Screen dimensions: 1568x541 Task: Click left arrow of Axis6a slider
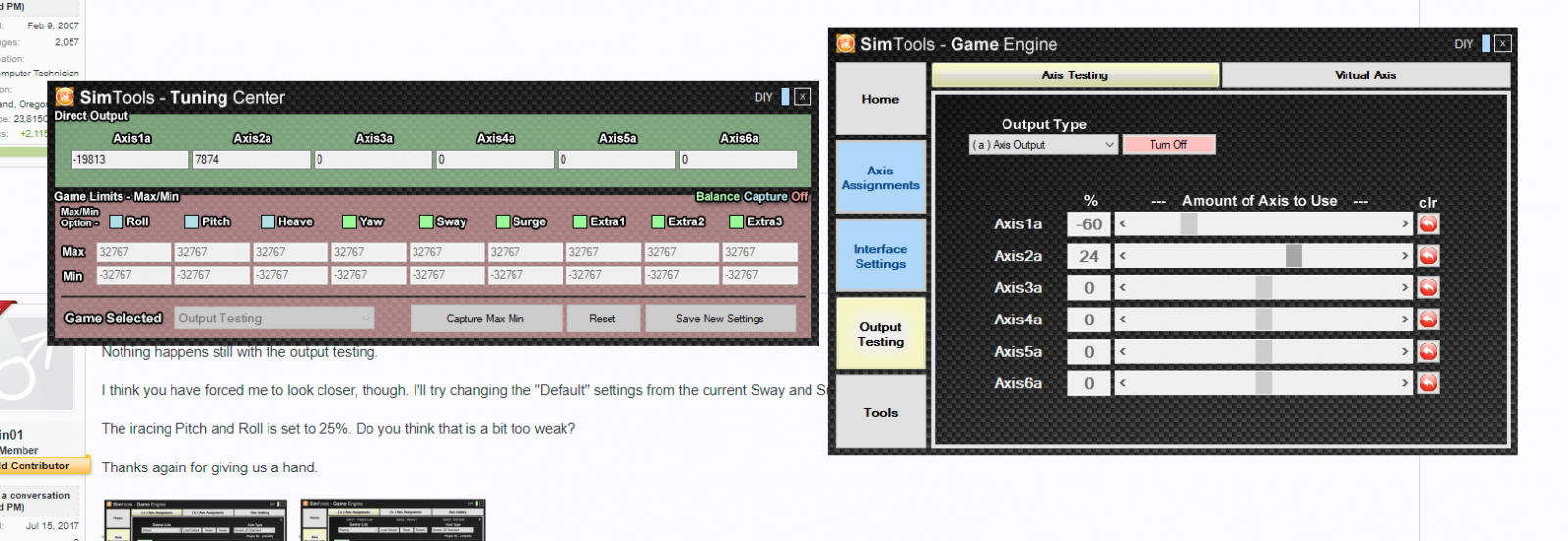point(1123,383)
